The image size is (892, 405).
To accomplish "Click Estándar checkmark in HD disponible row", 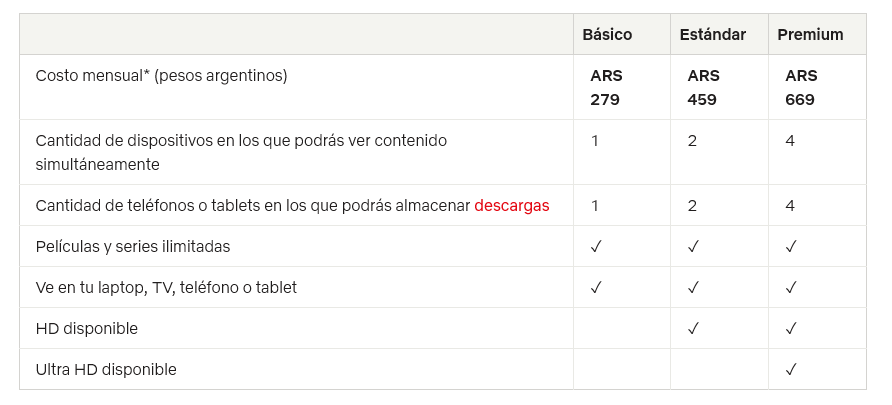I will [x=693, y=328].
